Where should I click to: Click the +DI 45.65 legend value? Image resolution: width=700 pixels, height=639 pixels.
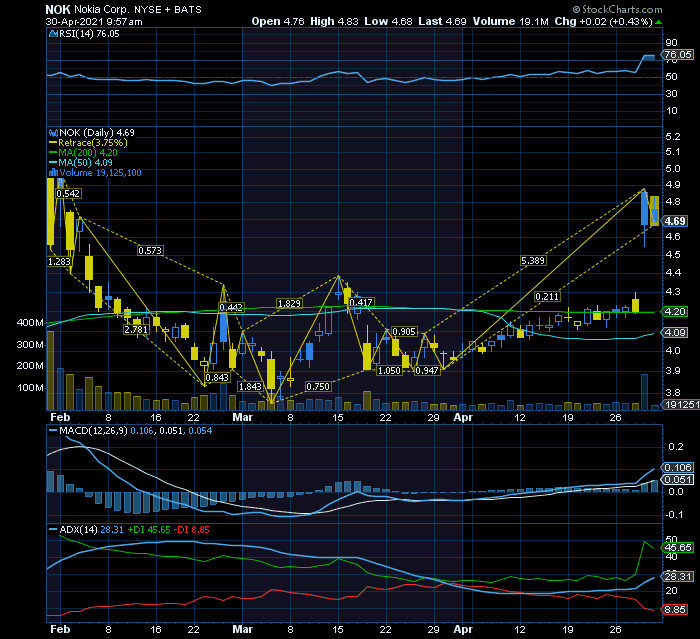149,530
